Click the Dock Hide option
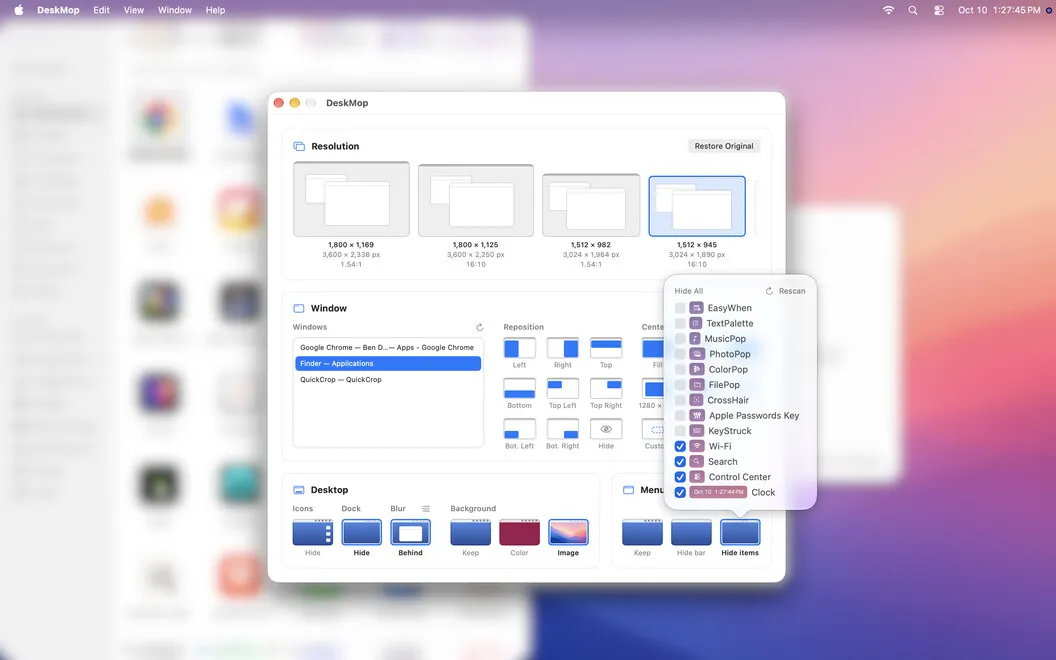Viewport: 1056px width, 660px height. click(x=362, y=532)
